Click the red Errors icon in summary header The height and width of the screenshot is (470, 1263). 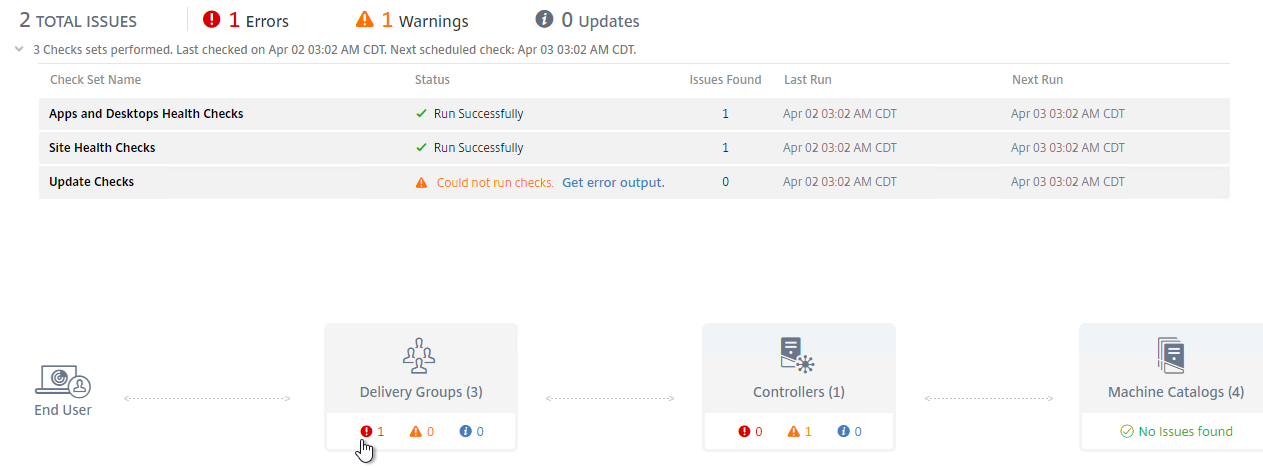tap(211, 19)
